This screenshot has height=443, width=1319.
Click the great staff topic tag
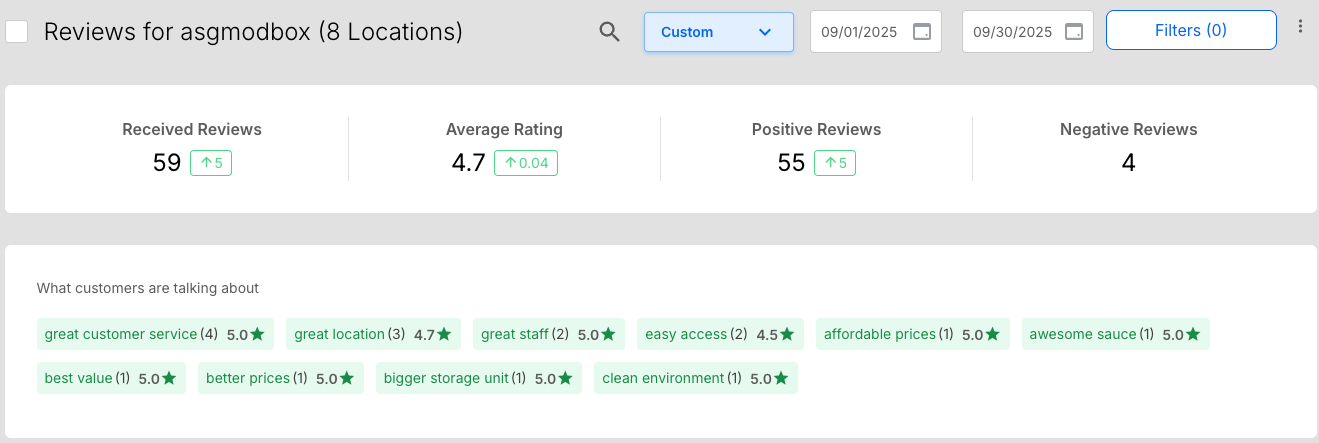pyautogui.click(x=548, y=334)
